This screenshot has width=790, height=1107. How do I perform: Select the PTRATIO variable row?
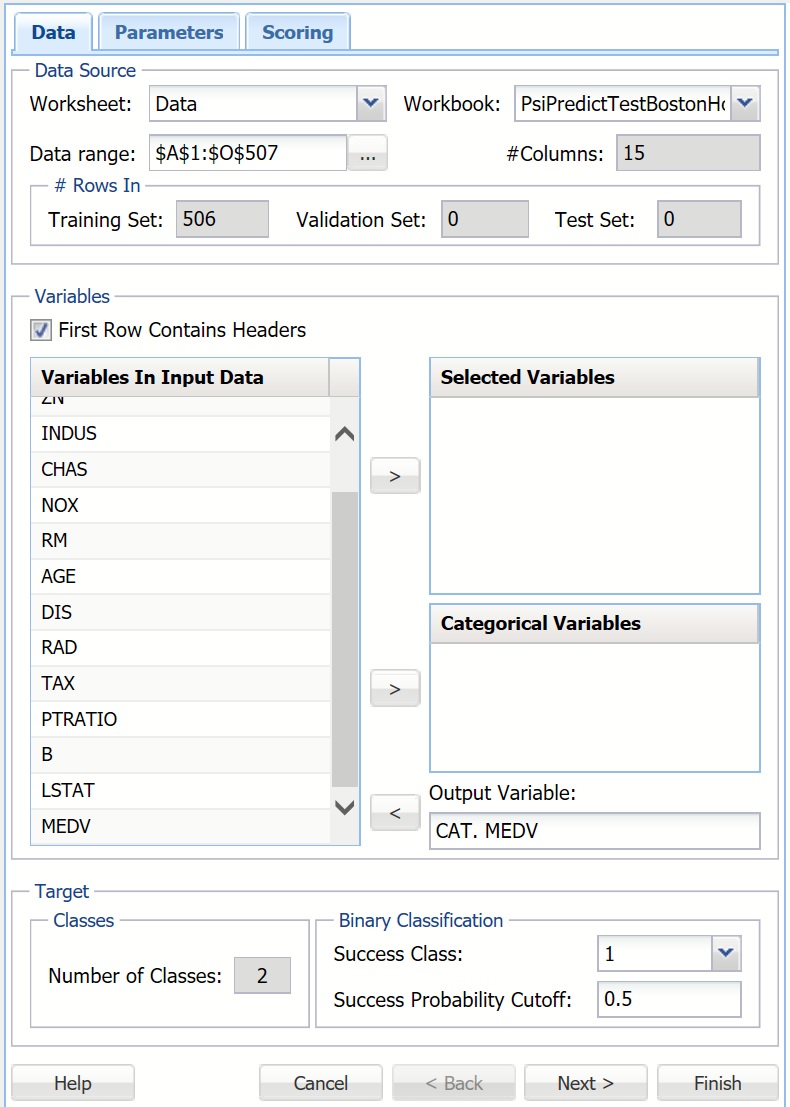(x=180, y=719)
